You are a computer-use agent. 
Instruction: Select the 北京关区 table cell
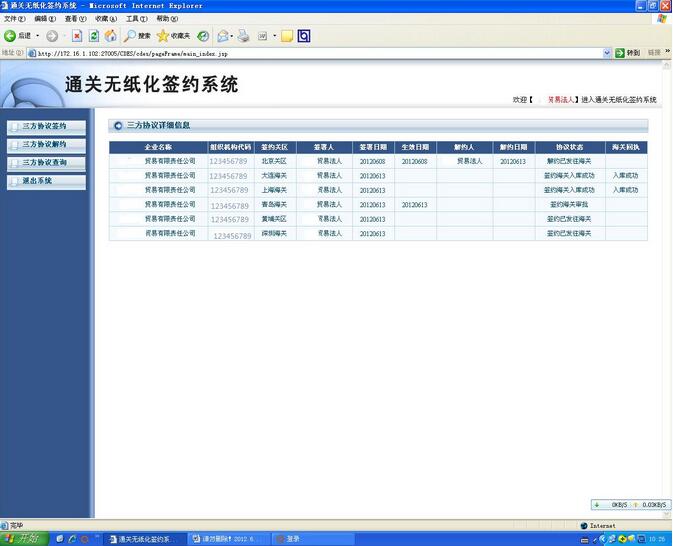(275, 161)
